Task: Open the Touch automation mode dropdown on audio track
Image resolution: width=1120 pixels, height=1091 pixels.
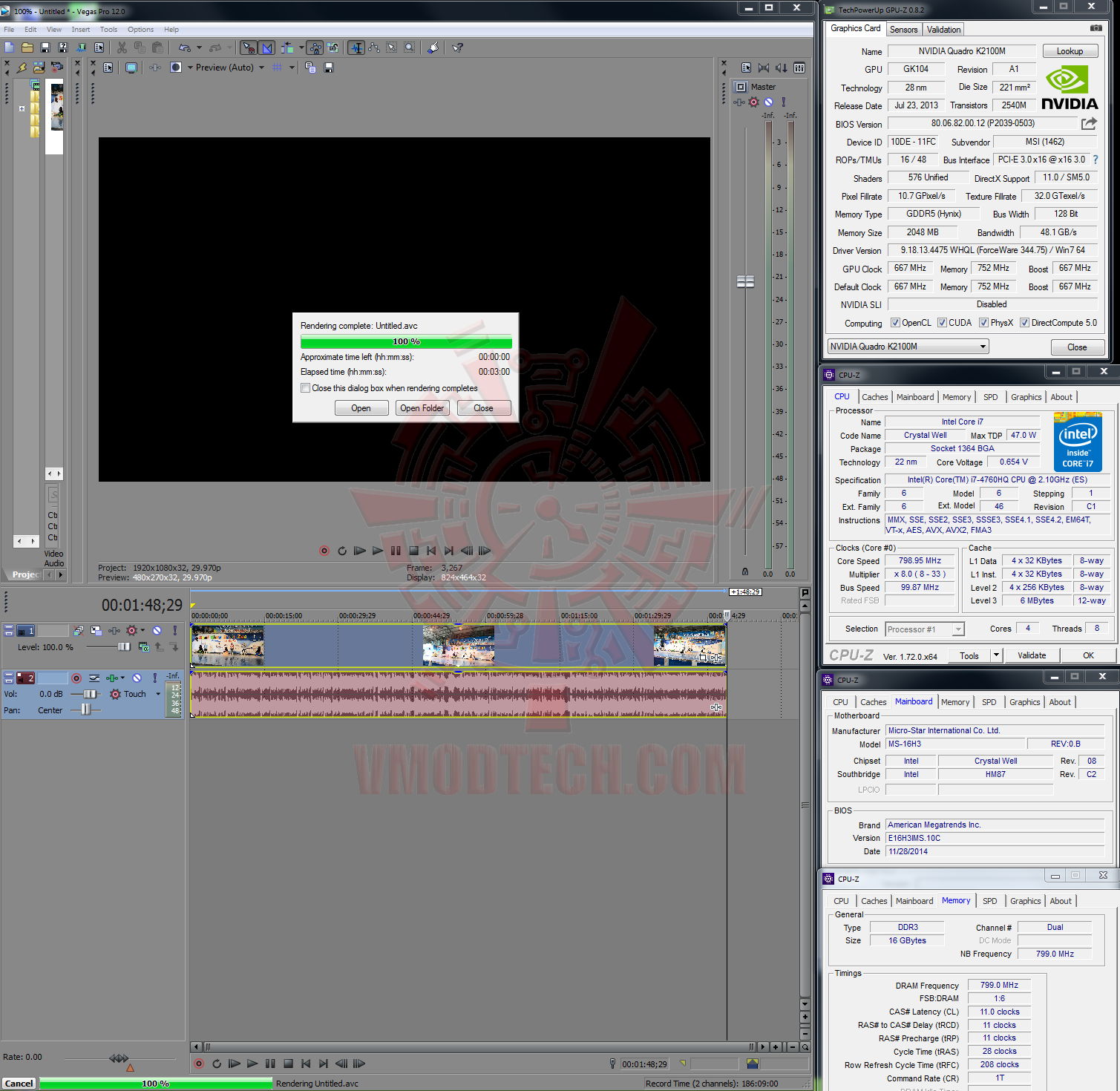Action: click(x=158, y=695)
